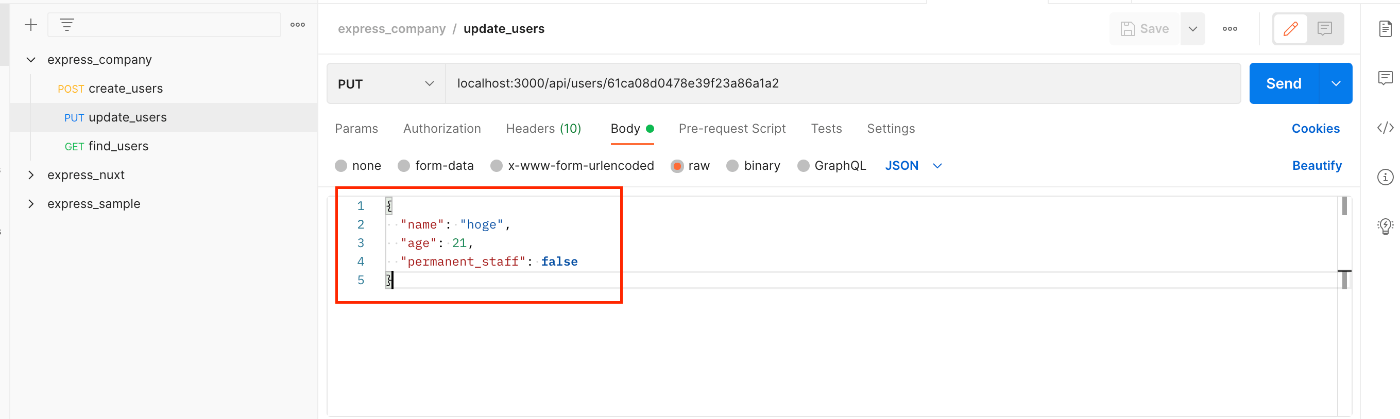Viewport: 1400px width, 419px height.
Task: Create a new collection with plus icon
Action: [x=31, y=24]
